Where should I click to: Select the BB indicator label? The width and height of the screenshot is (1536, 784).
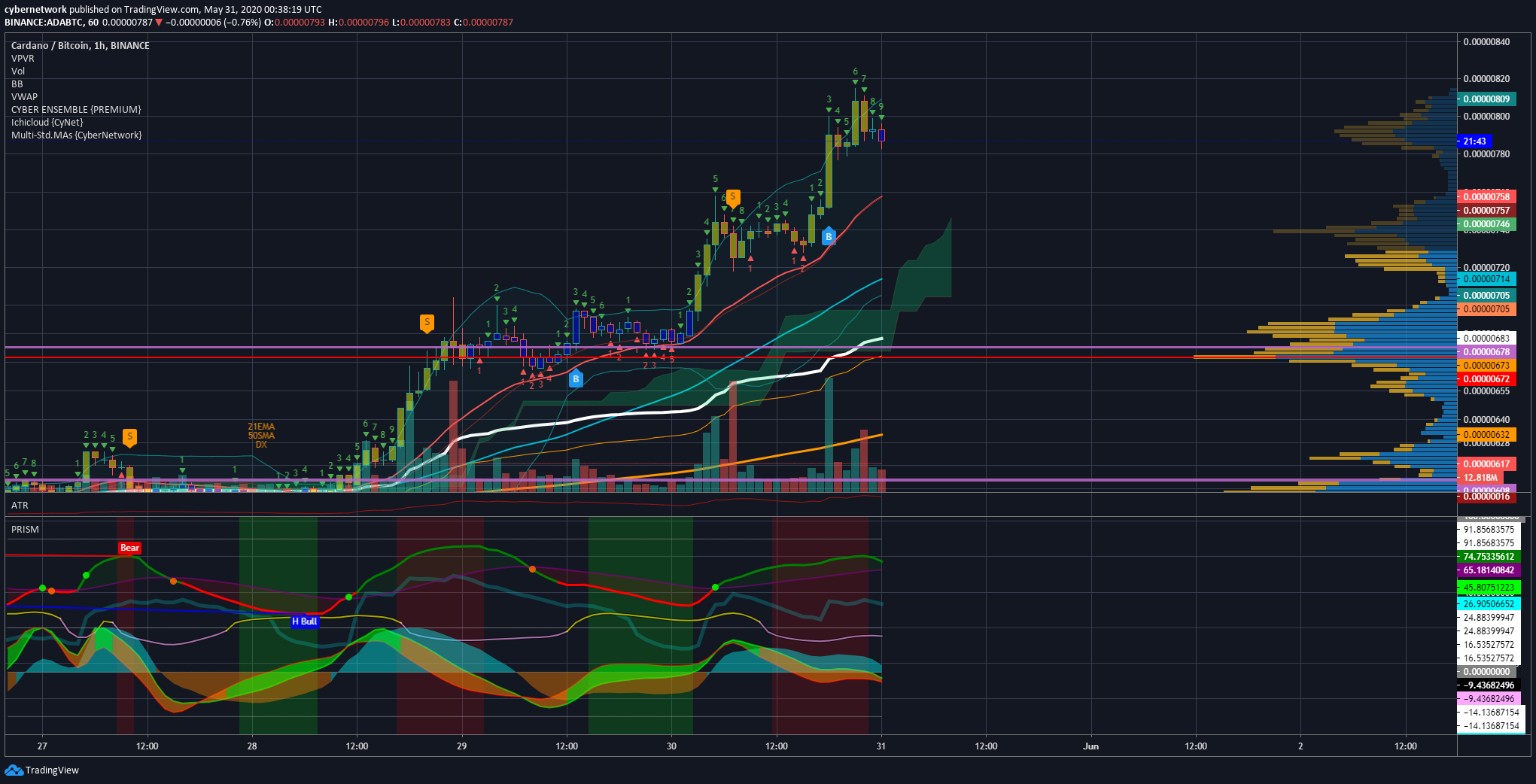click(17, 84)
